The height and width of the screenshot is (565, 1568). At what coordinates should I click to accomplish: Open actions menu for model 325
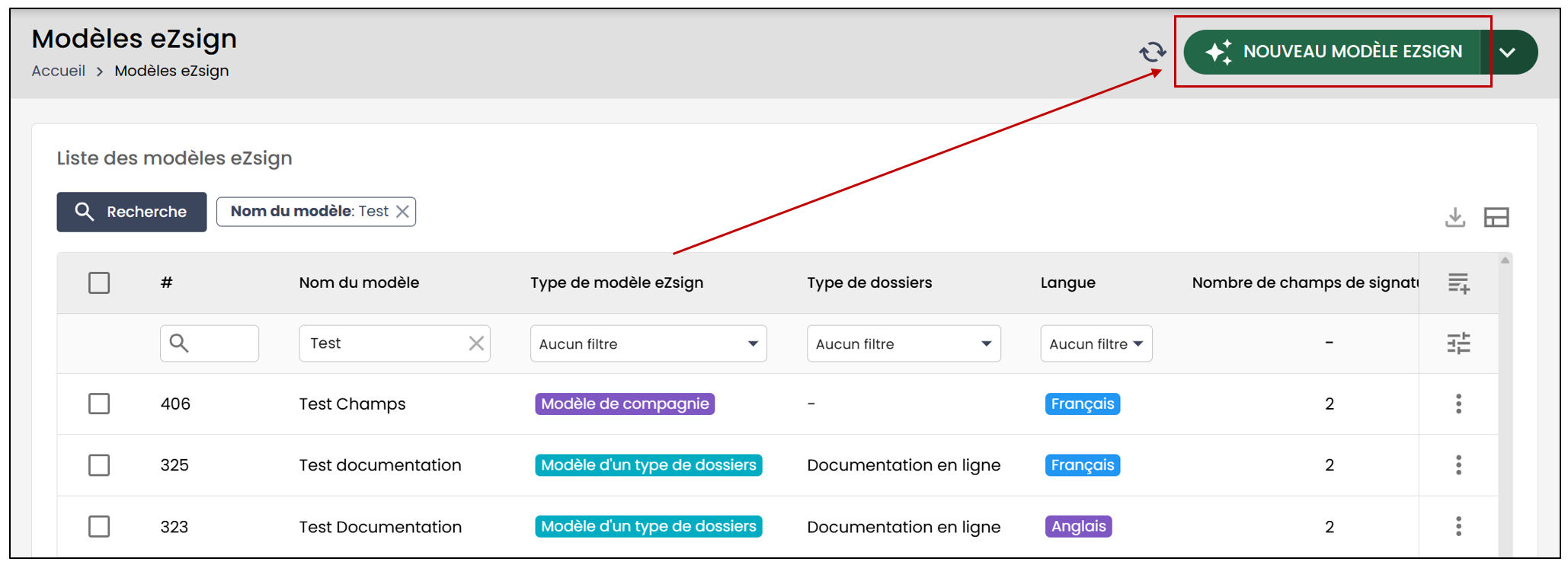tap(1459, 465)
